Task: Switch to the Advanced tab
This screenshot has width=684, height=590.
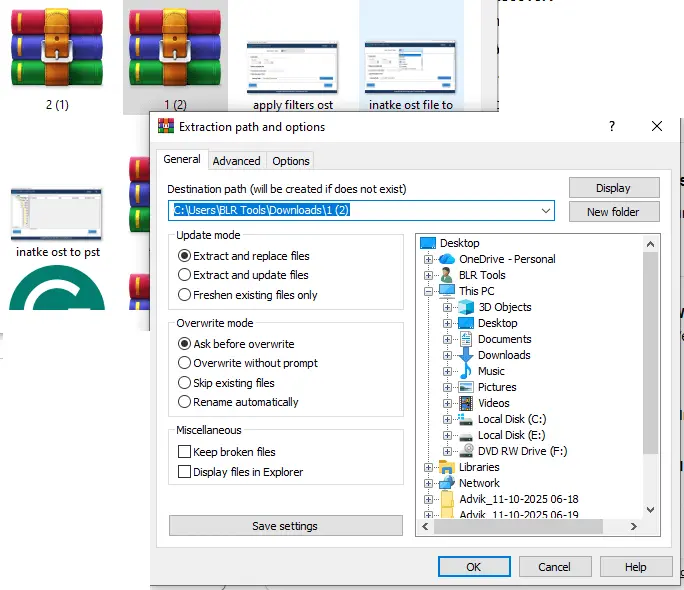Action: tap(236, 161)
